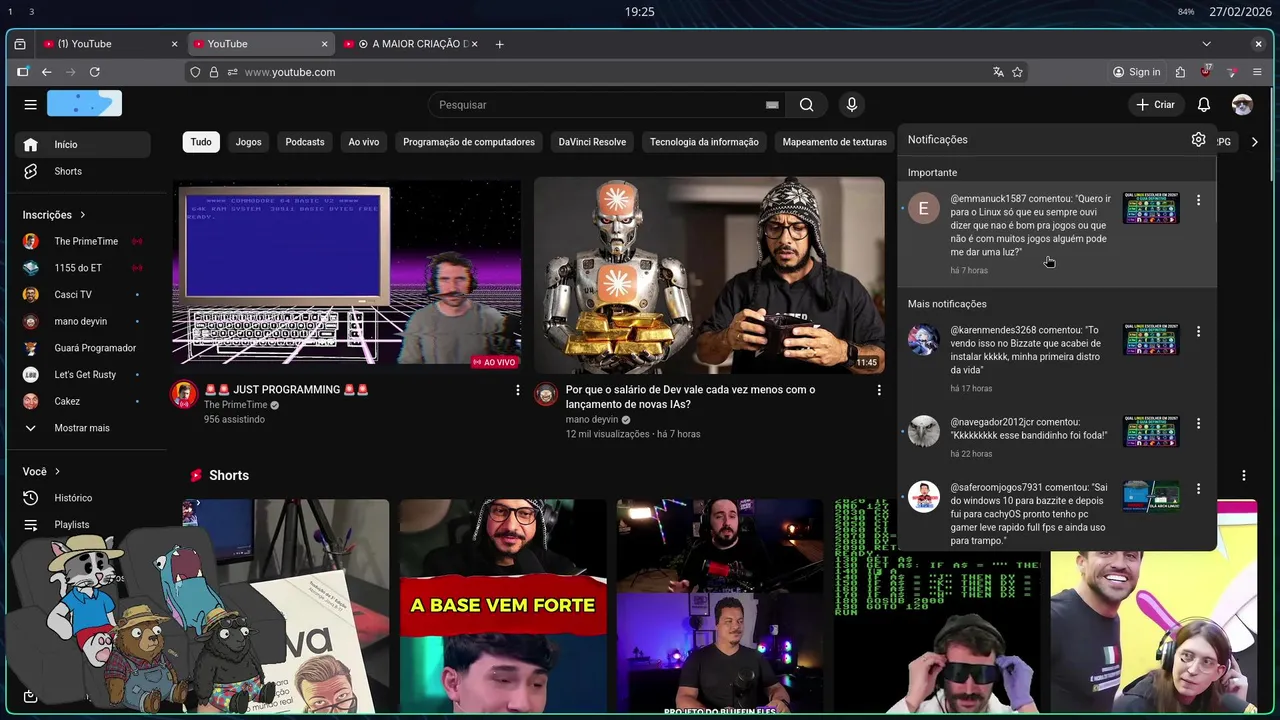Open the robot and gold bars video thumbnail
This screenshot has height=720, width=1280.
pos(709,276)
